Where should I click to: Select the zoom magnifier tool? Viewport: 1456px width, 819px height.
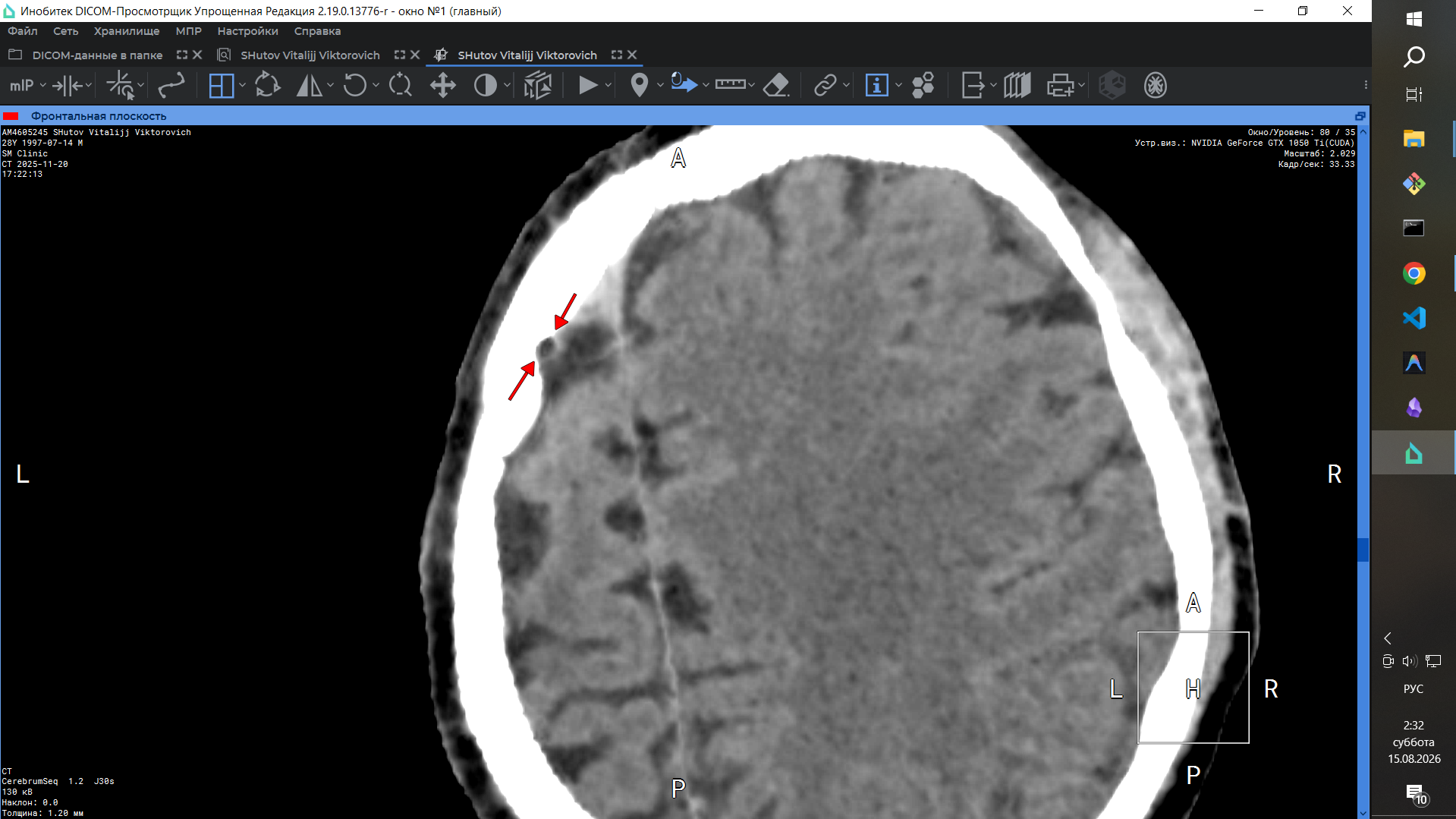[x=400, y=85]
